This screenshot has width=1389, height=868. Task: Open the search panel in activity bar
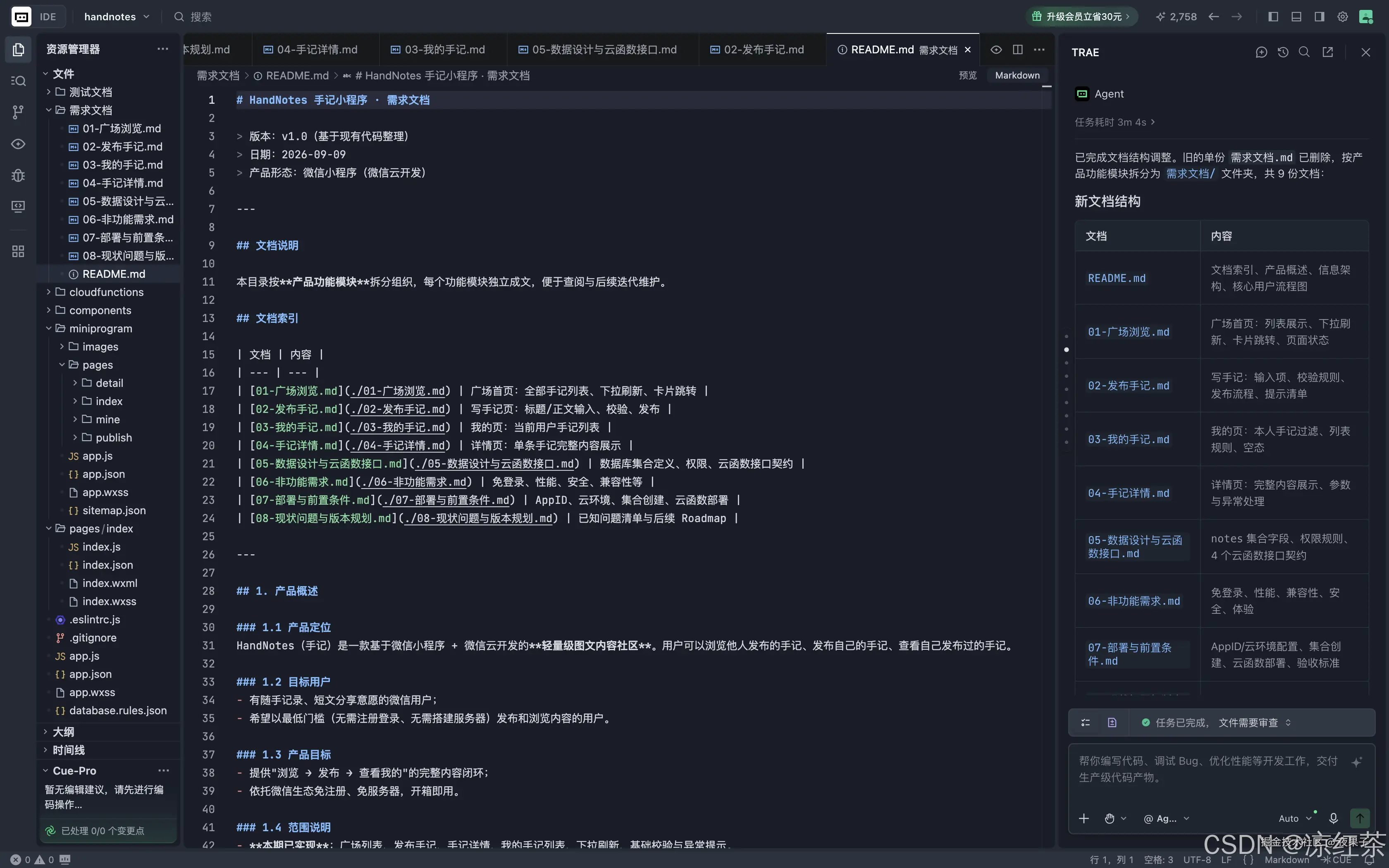18,81
